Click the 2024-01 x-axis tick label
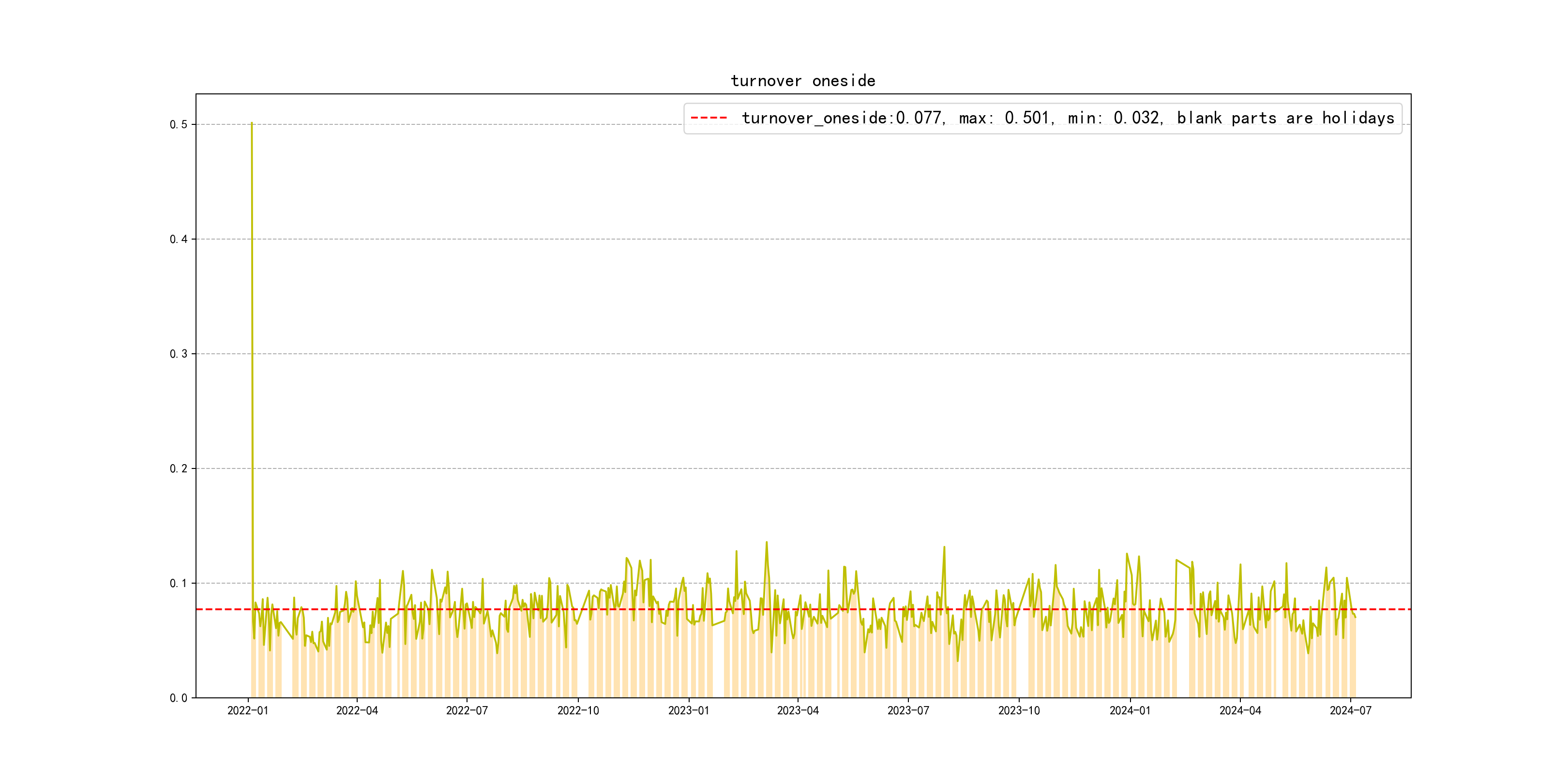1568x784 pixels. tap(1130, 710)
